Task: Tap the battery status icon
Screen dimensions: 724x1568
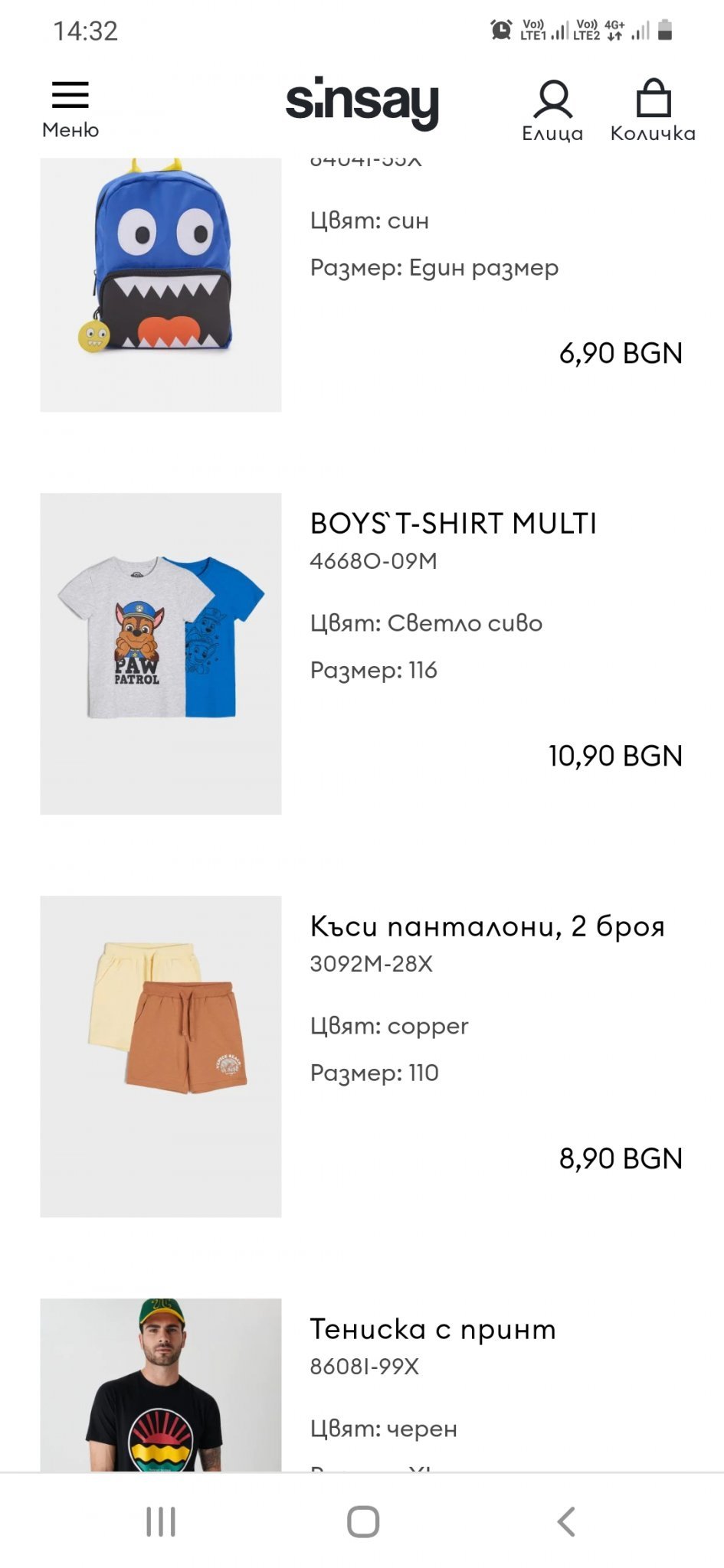Action: coord(665,31)
